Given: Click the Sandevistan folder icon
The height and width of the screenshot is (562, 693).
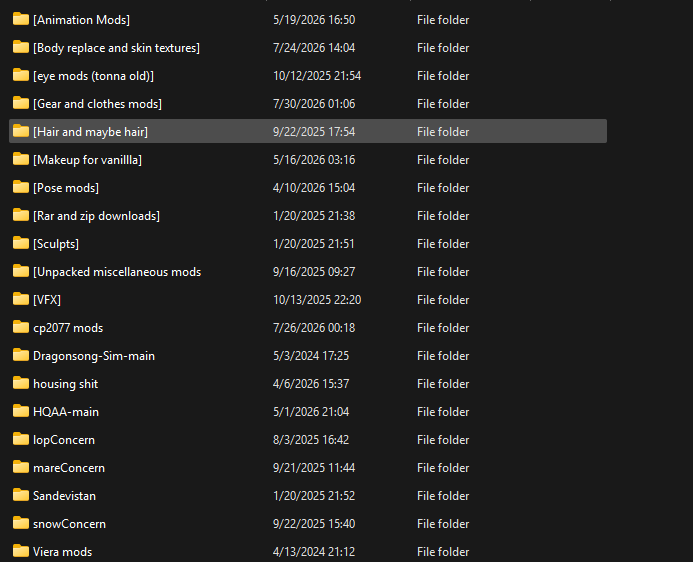Looking at the screenshot, I should (x=21, y=495).
